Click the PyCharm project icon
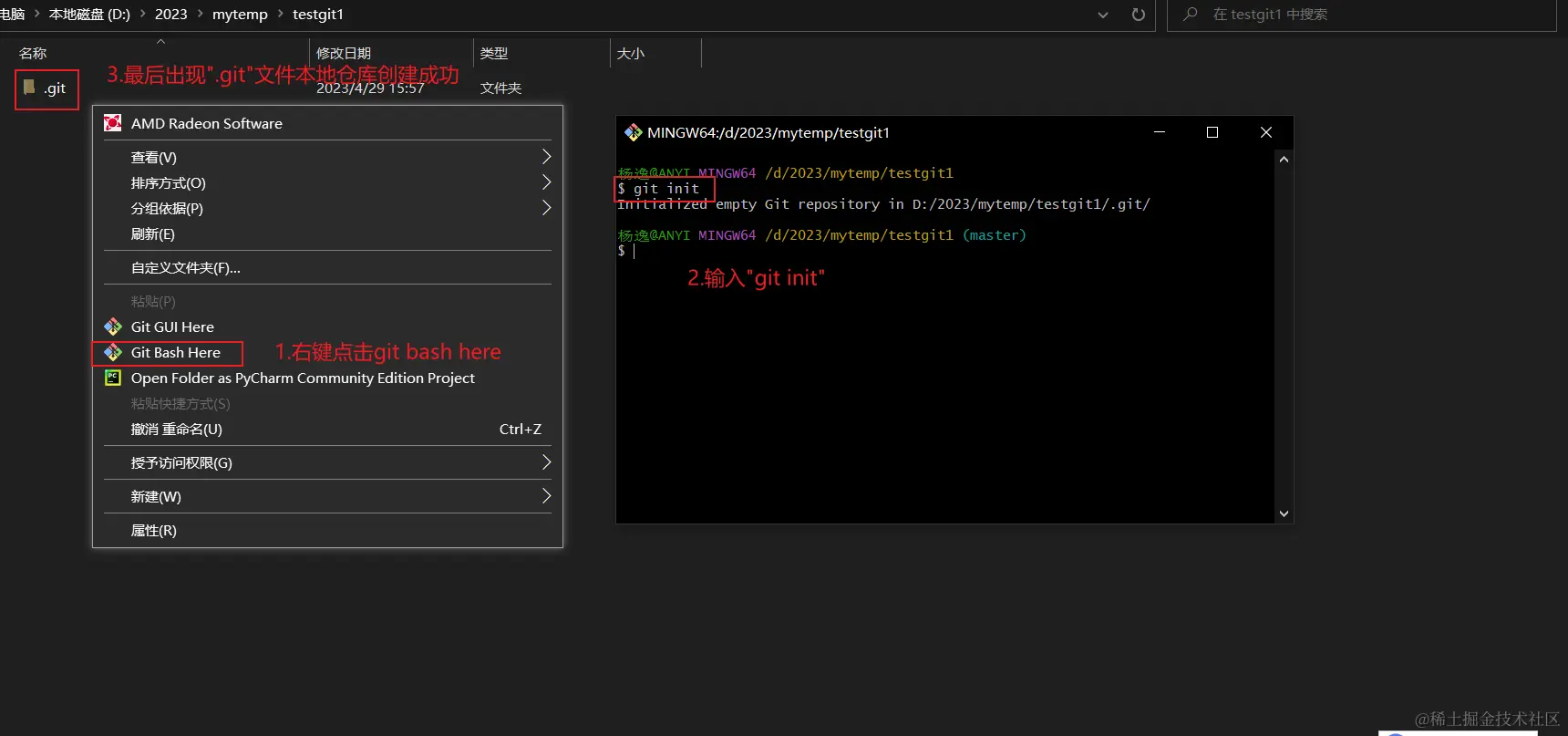Viewport: 1568px width, 736px height. point(113,378)
